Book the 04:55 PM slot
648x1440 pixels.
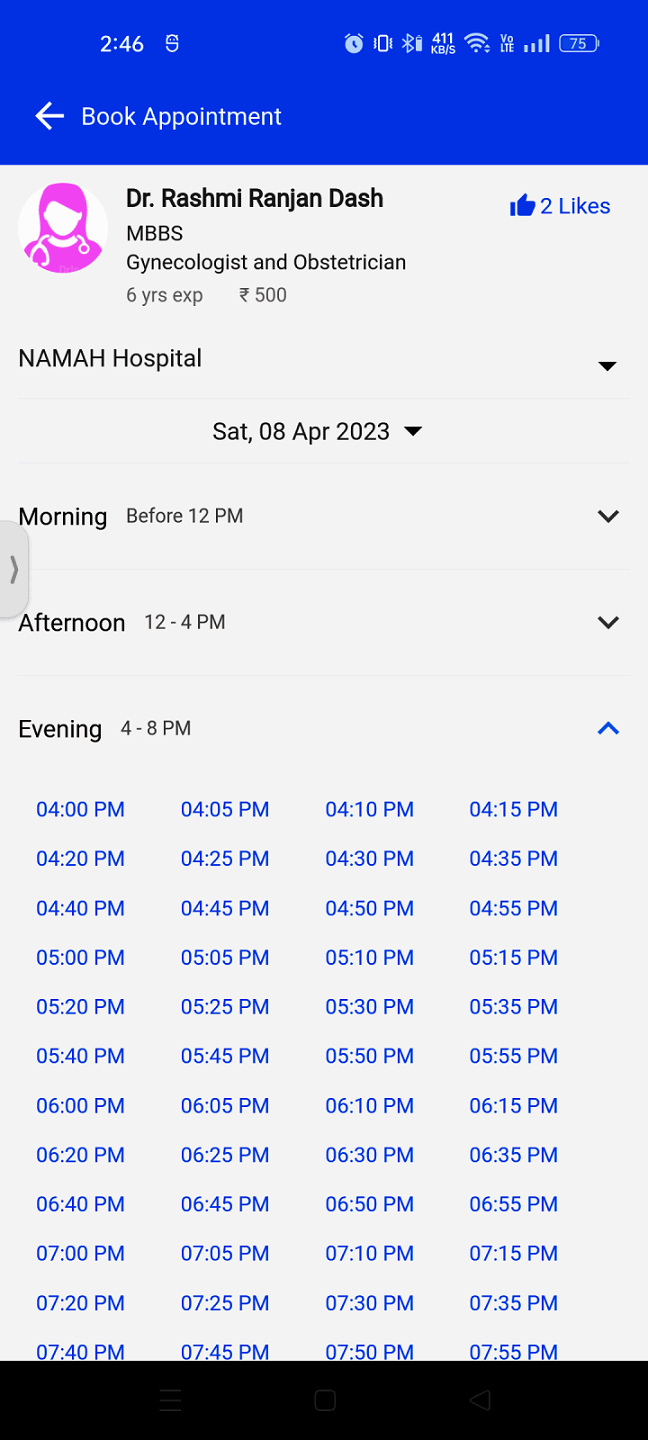point(513,908)
